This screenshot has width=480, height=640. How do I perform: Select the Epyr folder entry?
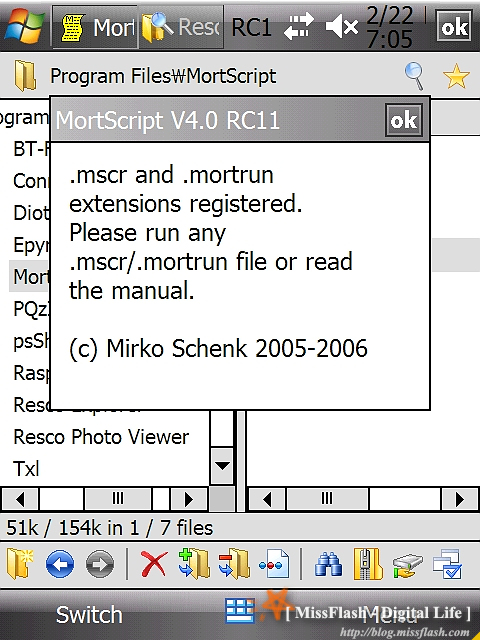[31, 245]
